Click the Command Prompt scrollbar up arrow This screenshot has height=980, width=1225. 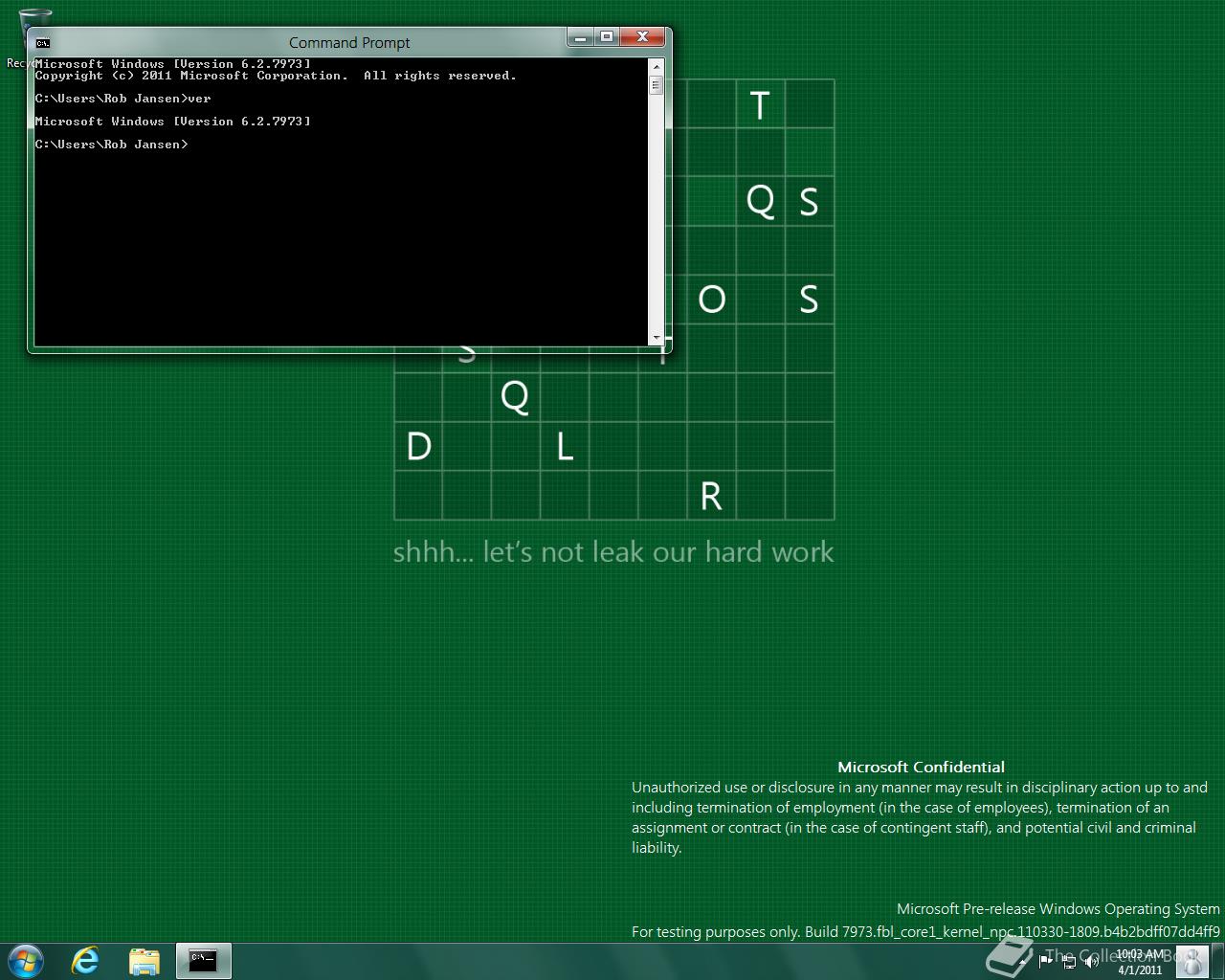pos(656,65)
